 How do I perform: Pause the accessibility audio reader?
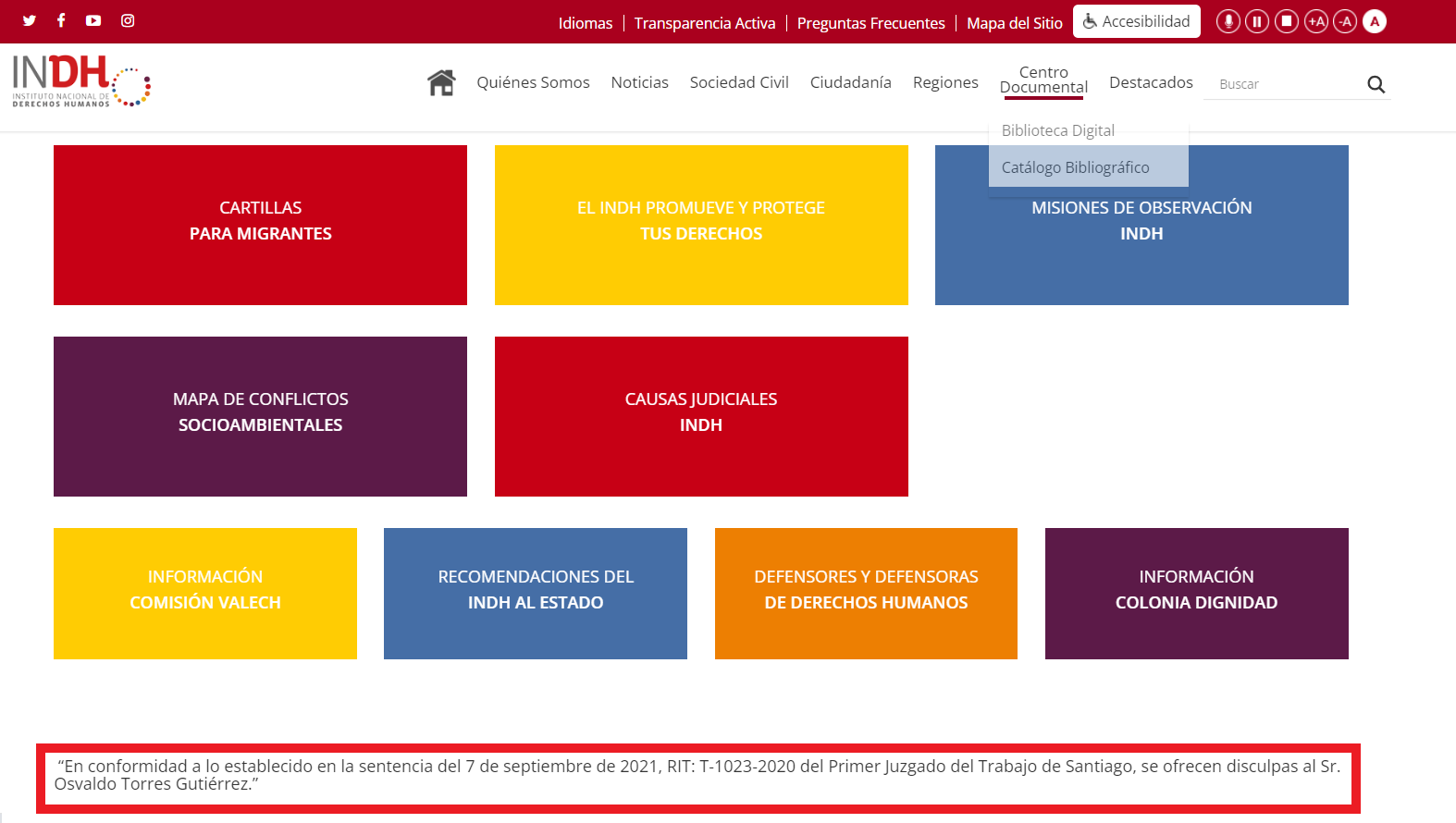click(1257, 21)
